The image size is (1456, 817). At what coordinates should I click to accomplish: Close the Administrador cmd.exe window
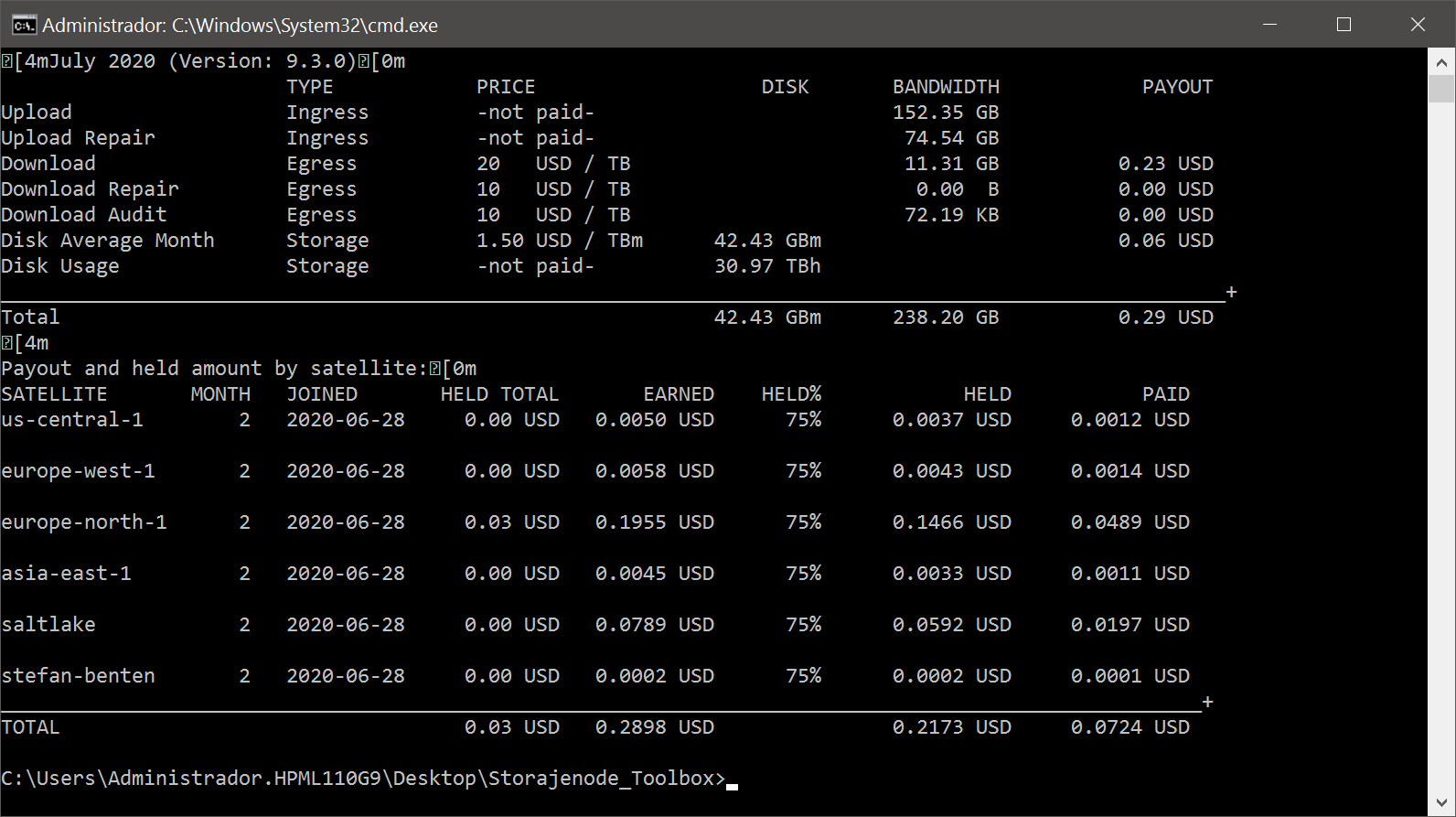(x=1418, y=25)
